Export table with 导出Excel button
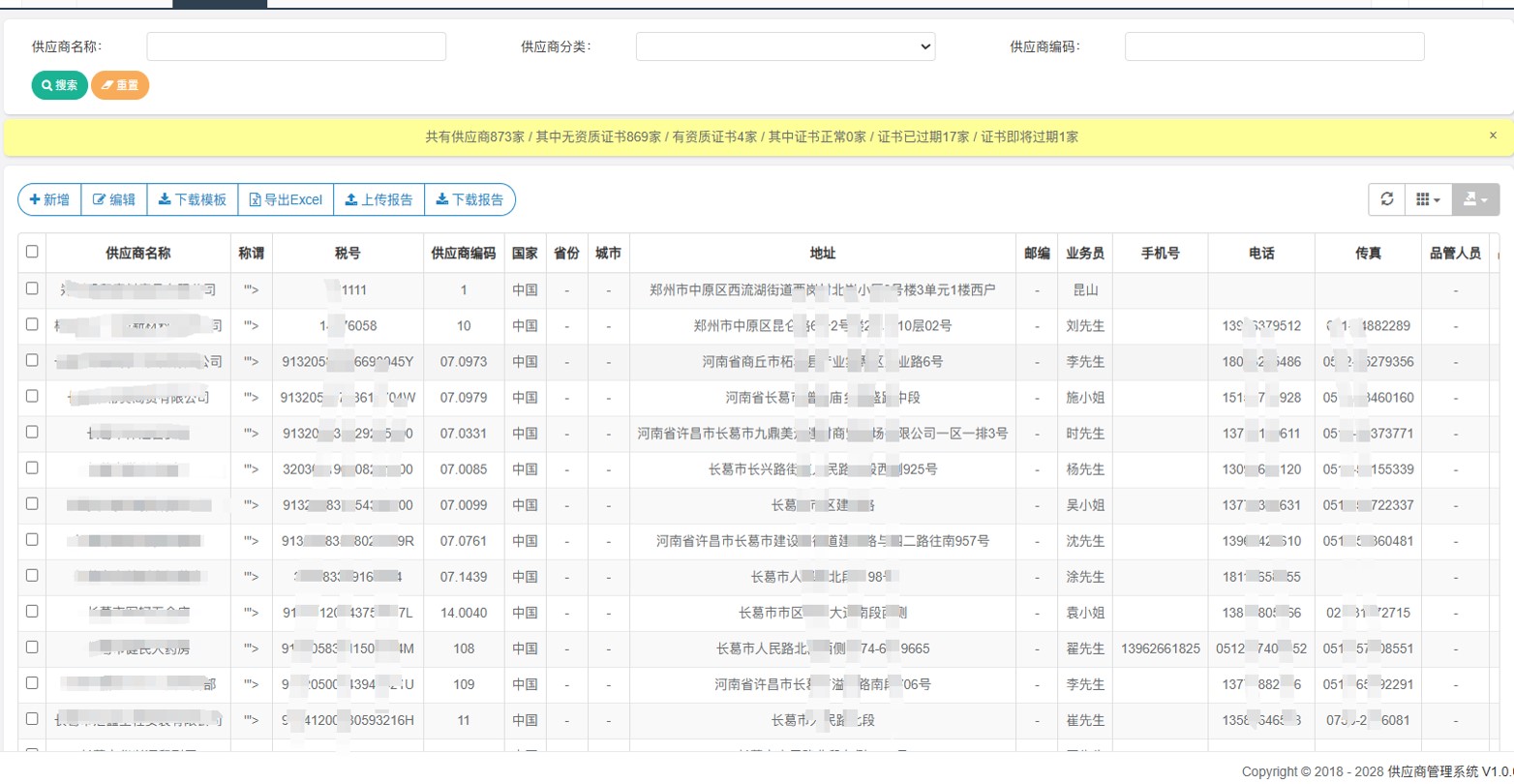The image size is (1514, 784). [286, 199]
